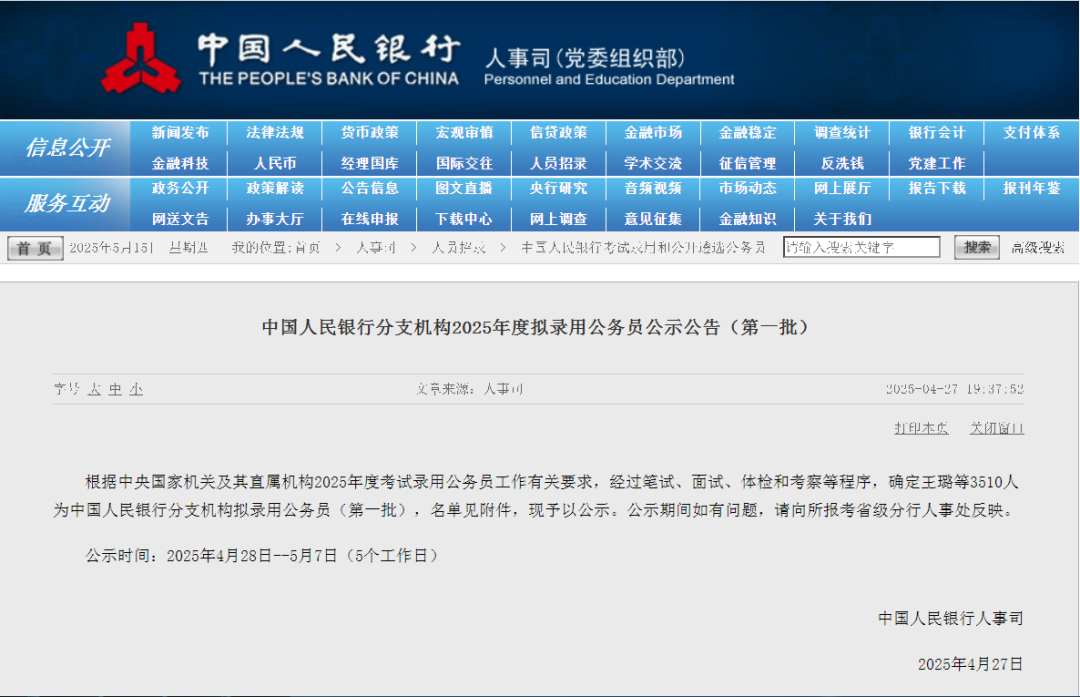Click signature 中国人民银行人事司
Image resolution: width=1080 pixels, height=697 pixels.
951,618
